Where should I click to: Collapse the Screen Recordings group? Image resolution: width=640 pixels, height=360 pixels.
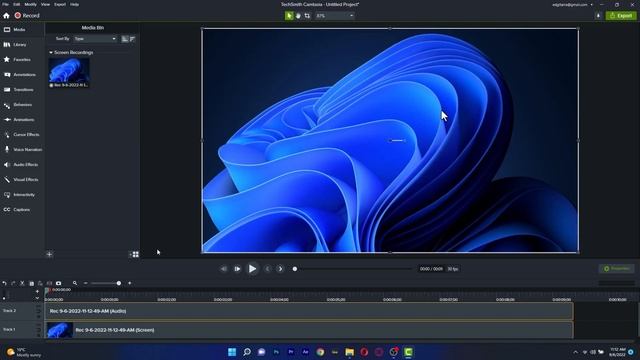click(51, 53)
